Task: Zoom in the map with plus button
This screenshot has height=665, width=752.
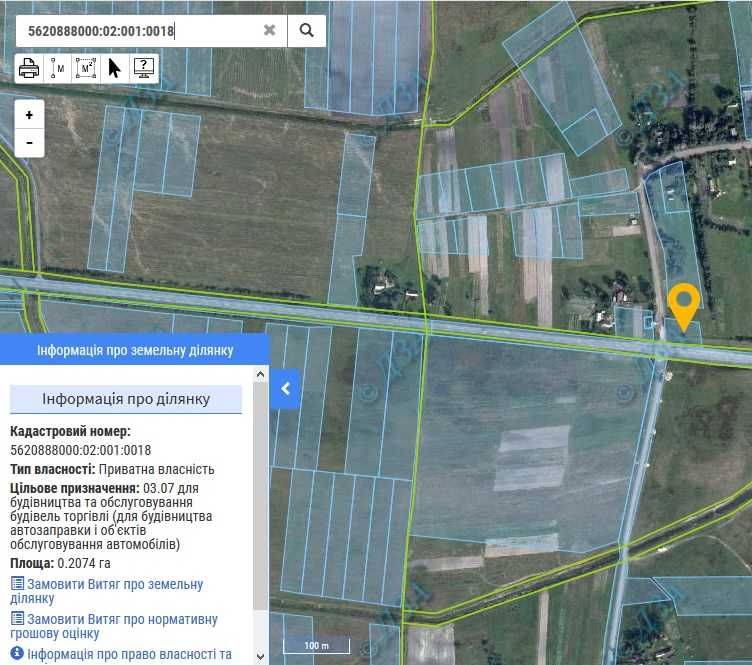Action: click(29, 115)
